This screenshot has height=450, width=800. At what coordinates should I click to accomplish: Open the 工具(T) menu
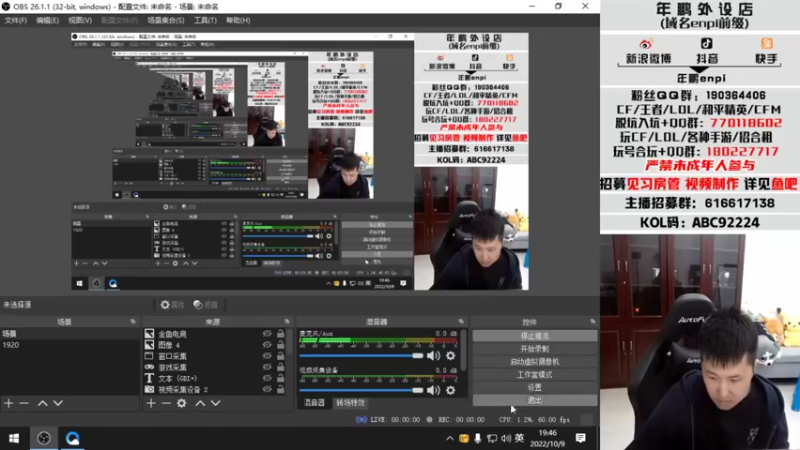tap(205, 20)
